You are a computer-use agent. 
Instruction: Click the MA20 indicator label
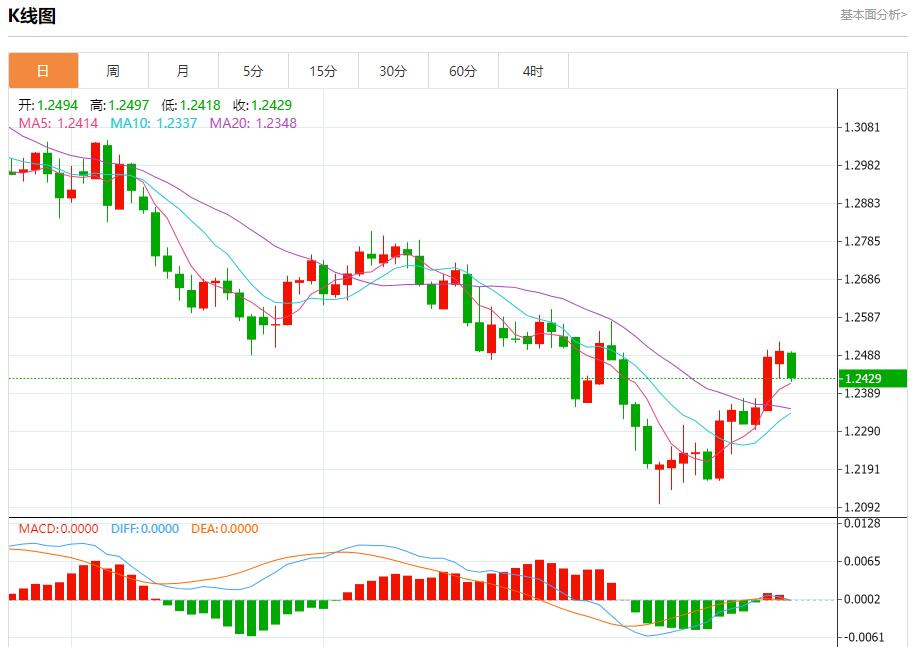253,123
